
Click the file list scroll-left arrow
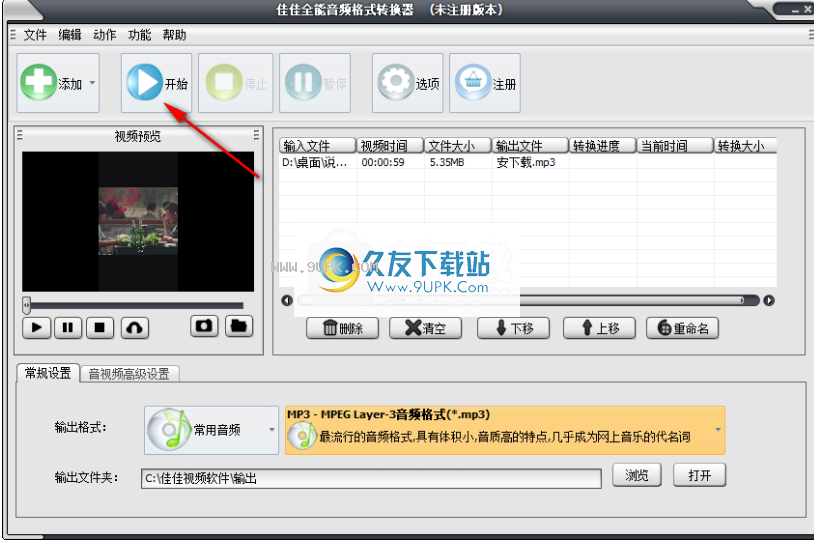point(287,300)
